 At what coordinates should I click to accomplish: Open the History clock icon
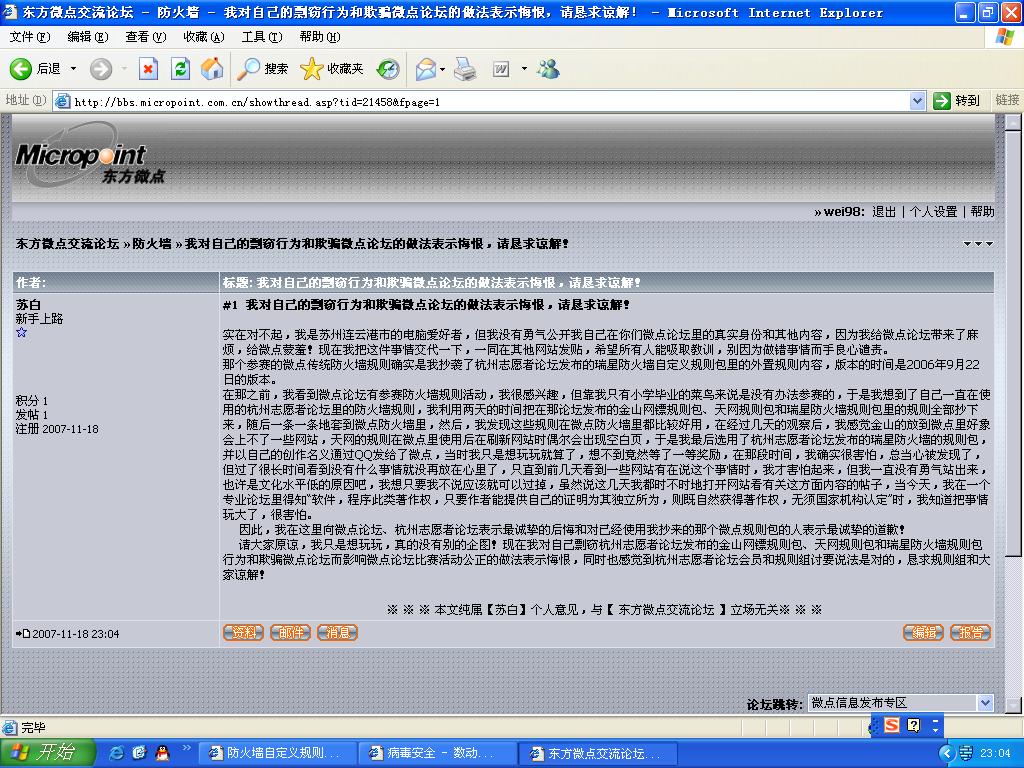(388, 69)
